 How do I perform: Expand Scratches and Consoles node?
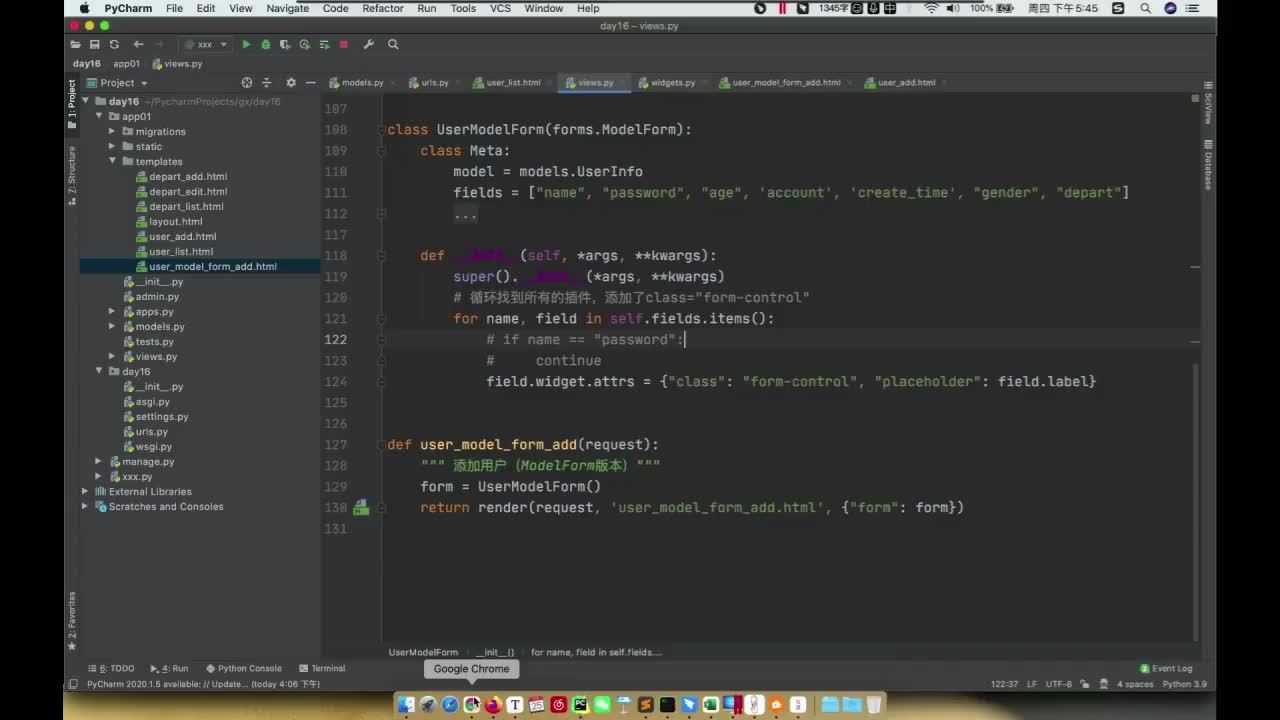click(x=85, y=506)
